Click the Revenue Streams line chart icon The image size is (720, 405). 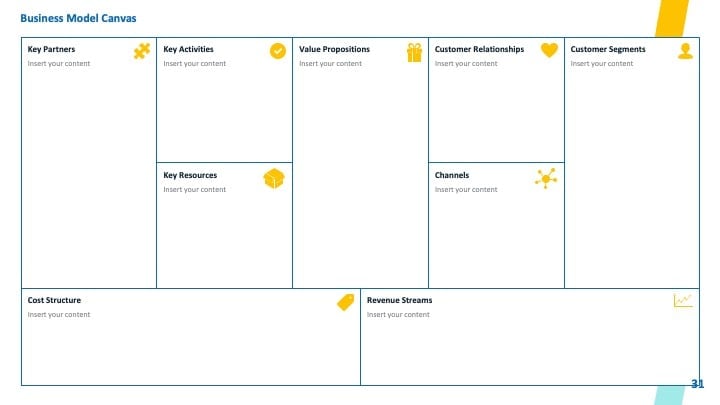point(683,300)
